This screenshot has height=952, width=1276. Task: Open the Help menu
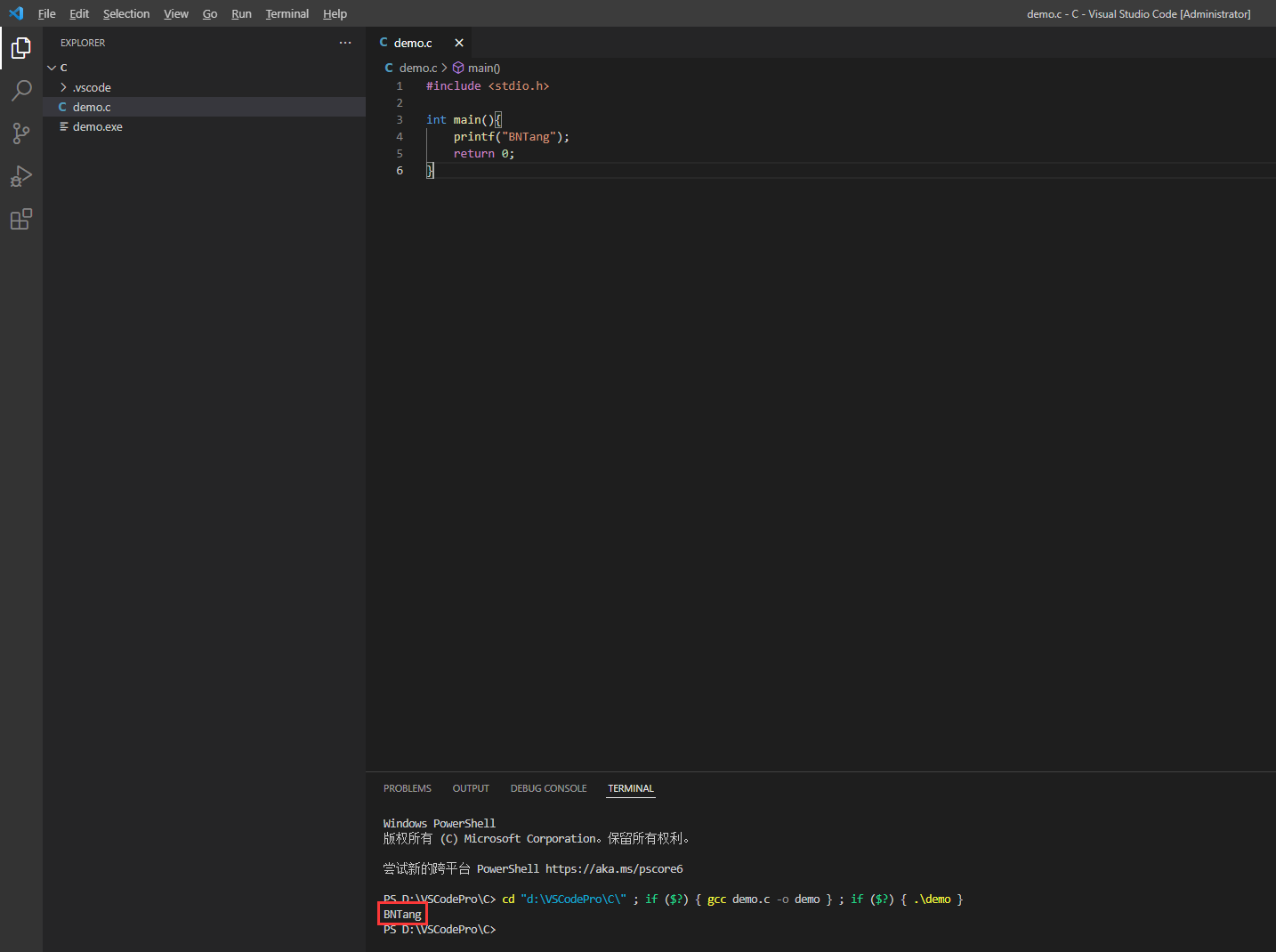(335, 13)
